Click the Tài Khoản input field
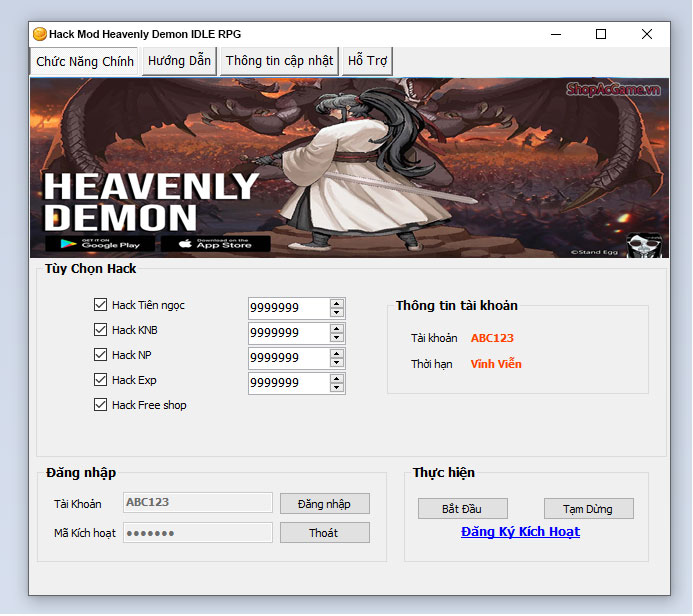Image resolution: width=693 pixels, height=616 pixels. coord(198,502)
